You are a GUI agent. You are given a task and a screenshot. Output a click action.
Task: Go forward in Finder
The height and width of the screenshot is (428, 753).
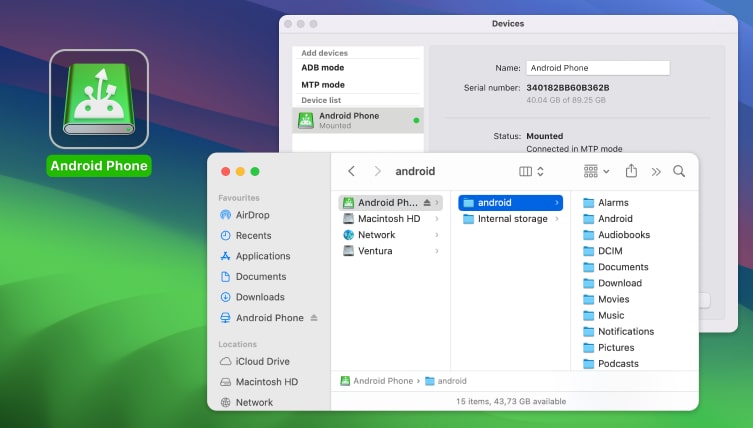(377, 171)
